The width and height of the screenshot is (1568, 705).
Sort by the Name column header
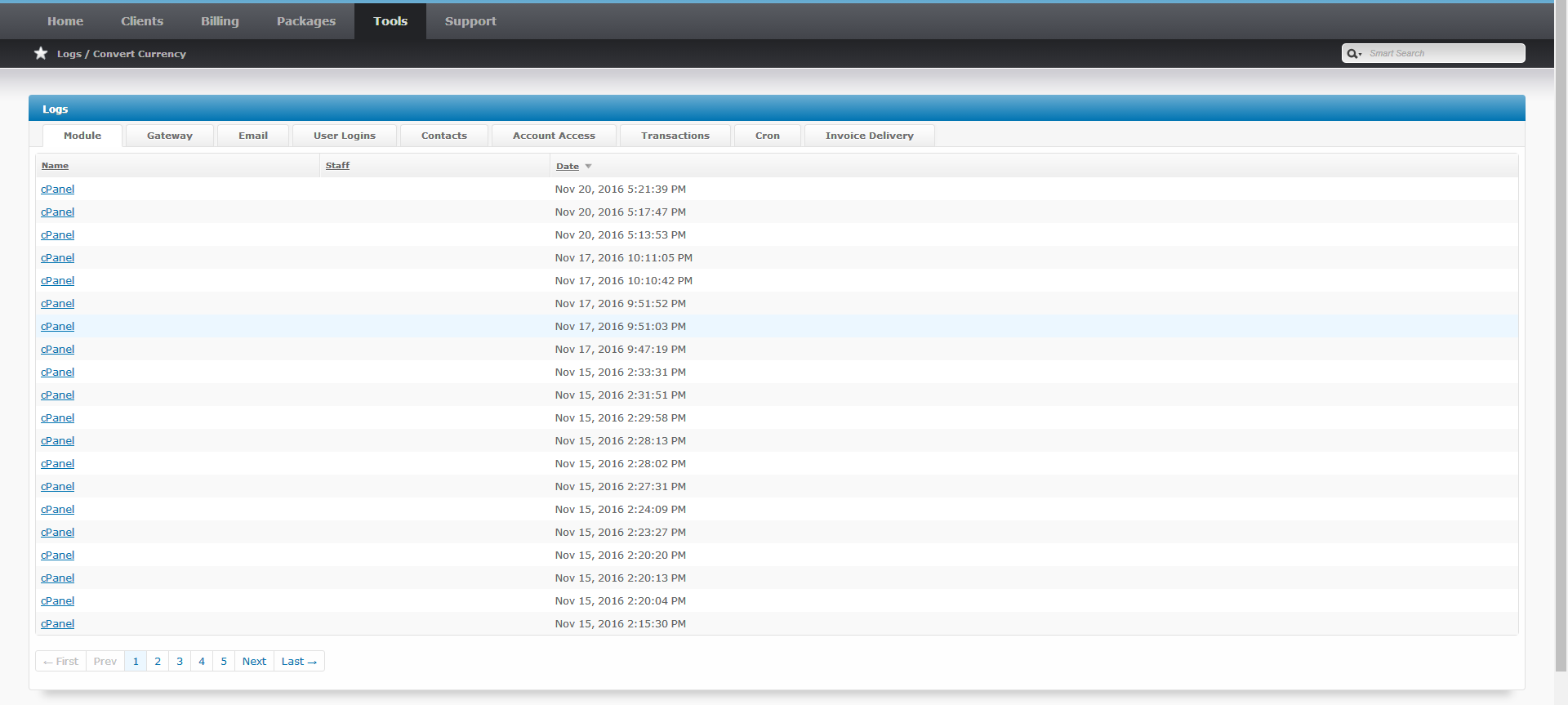(x=55, y=166)
